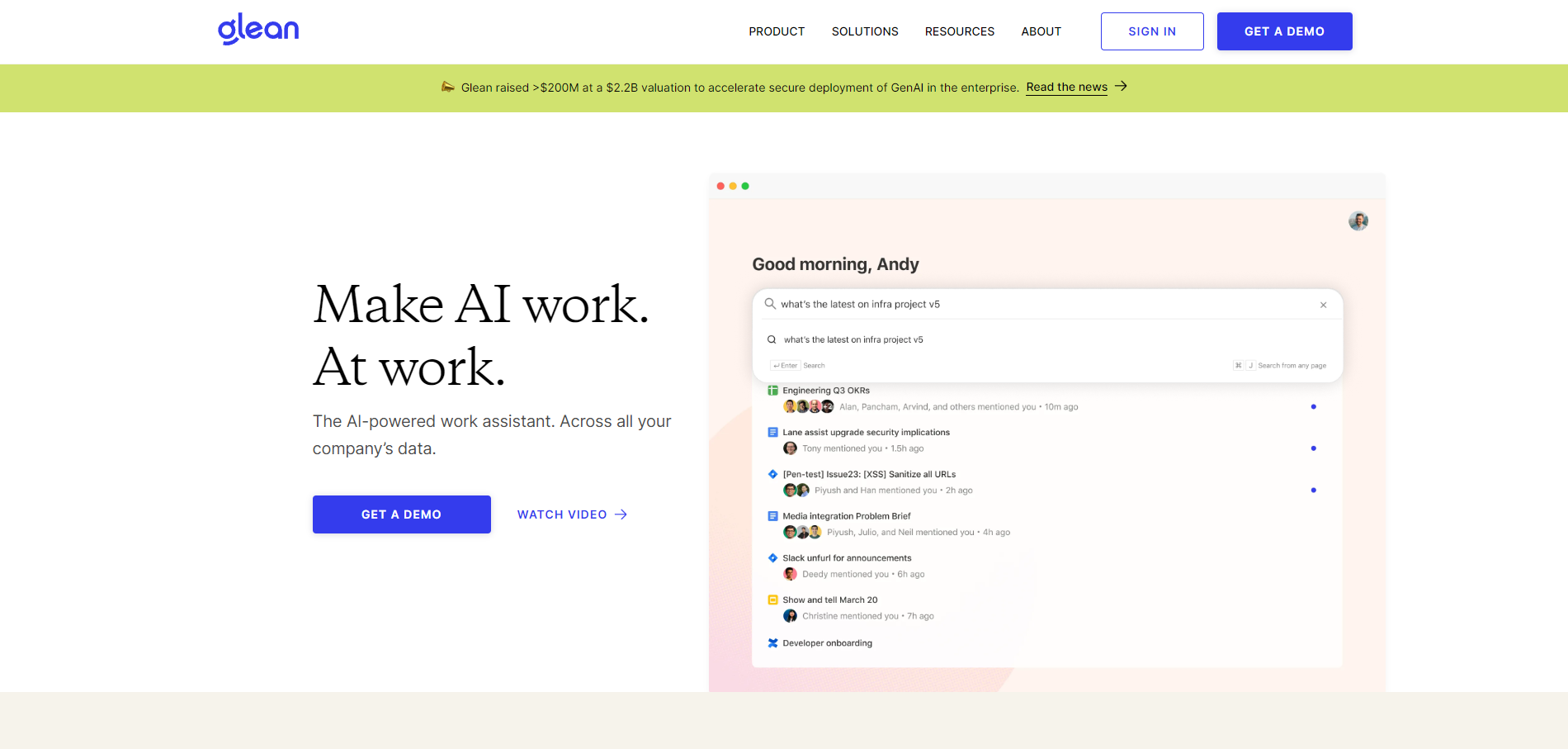Viewport: 1568px width, 749px height.
Task: Open the SOLUTIONS menu
Action: [865, 31]
